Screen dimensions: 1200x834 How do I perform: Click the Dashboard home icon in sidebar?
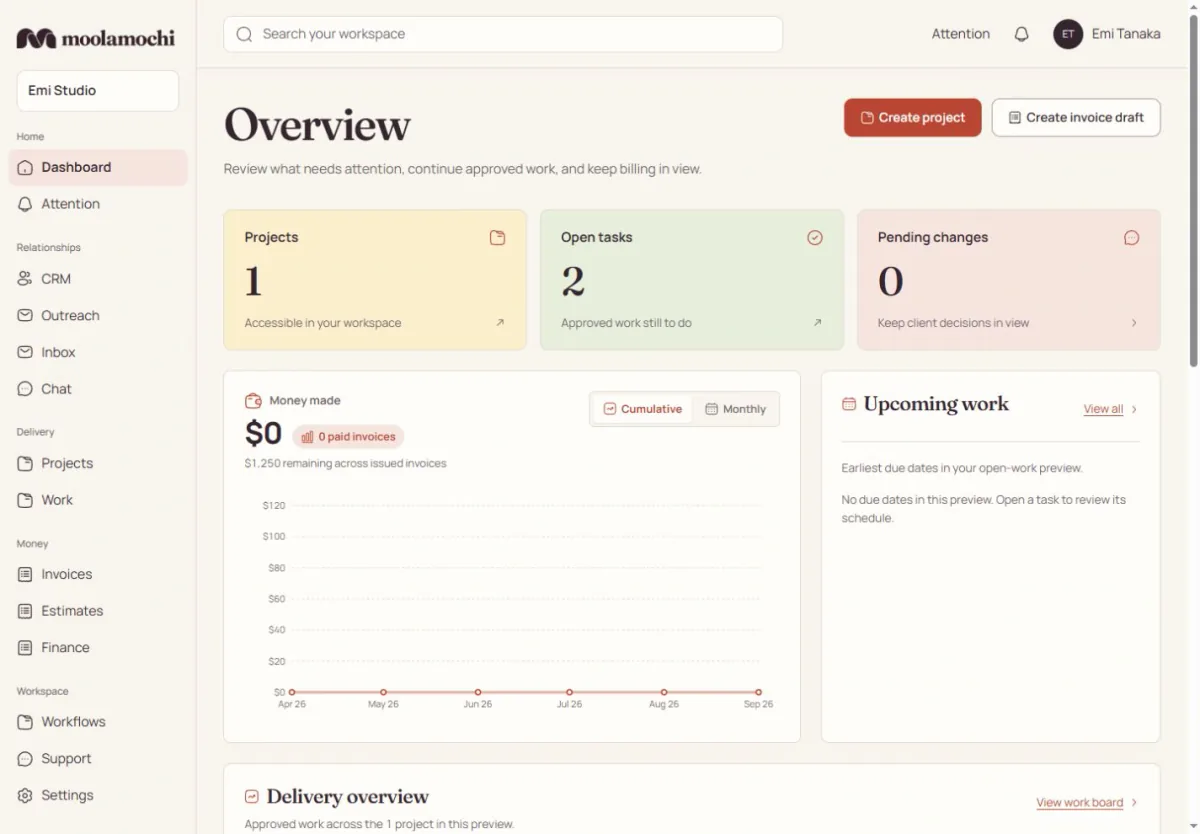(25, 168)
